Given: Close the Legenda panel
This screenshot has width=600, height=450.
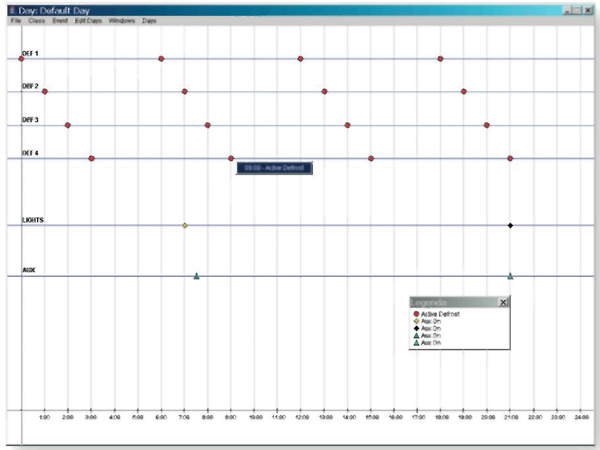Looking at the screenshot, I should [503, 302].
